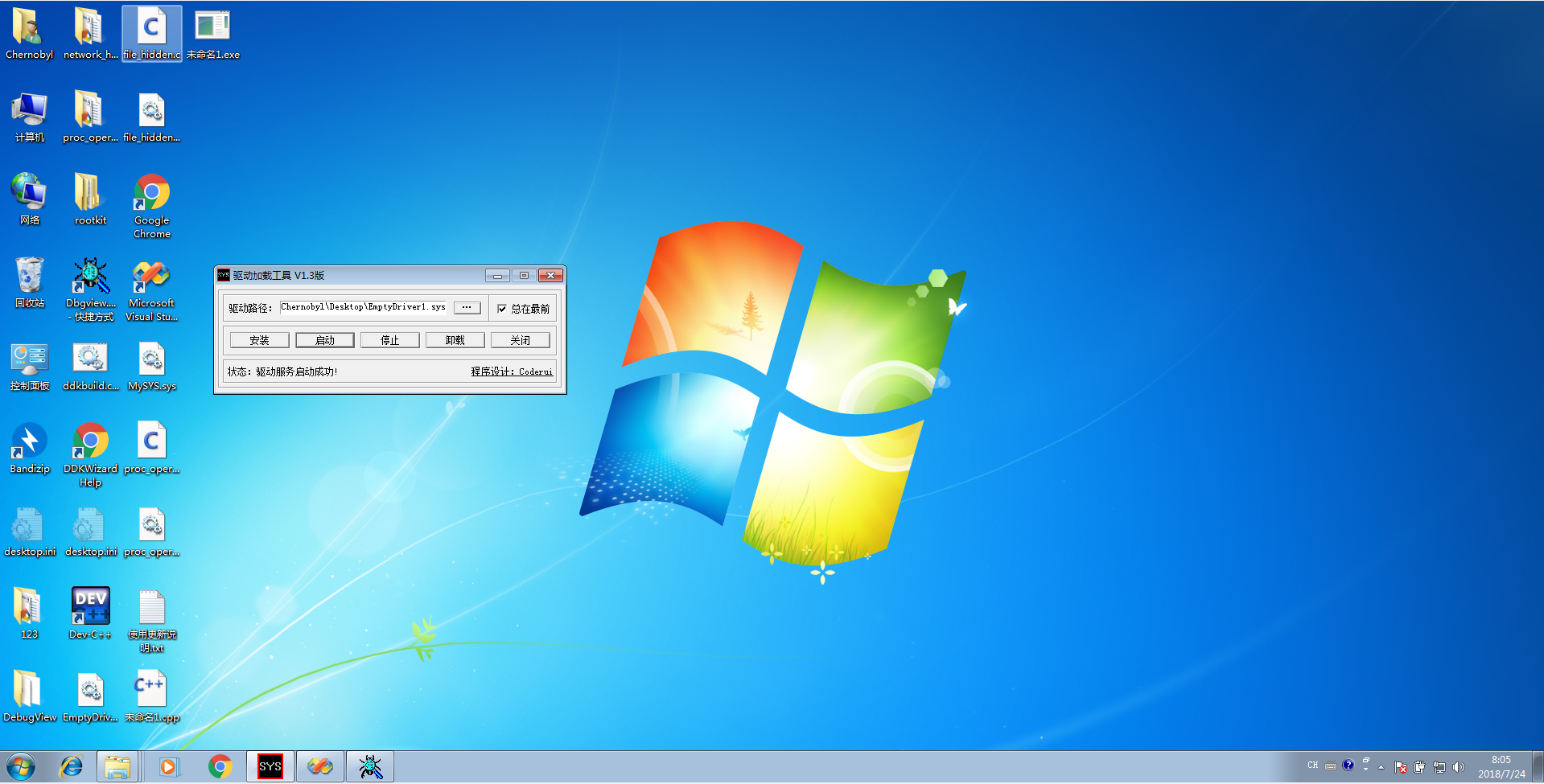Select the EmptyDriv... file icon
Image resolution: width=1544 pixels, height=784 pixels.
pos(90,696)
